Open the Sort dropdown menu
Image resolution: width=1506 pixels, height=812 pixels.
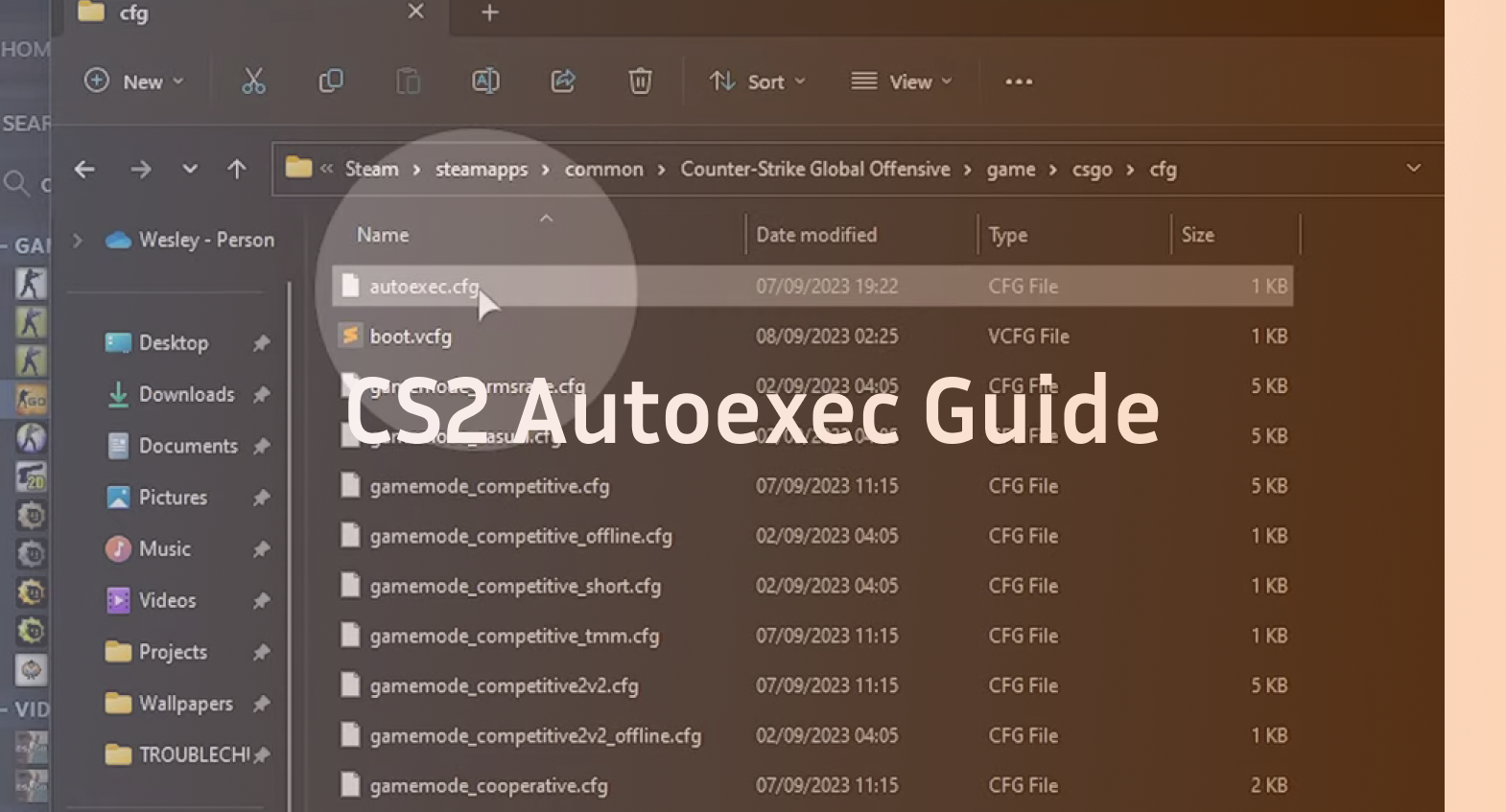[x=757, y=81]
